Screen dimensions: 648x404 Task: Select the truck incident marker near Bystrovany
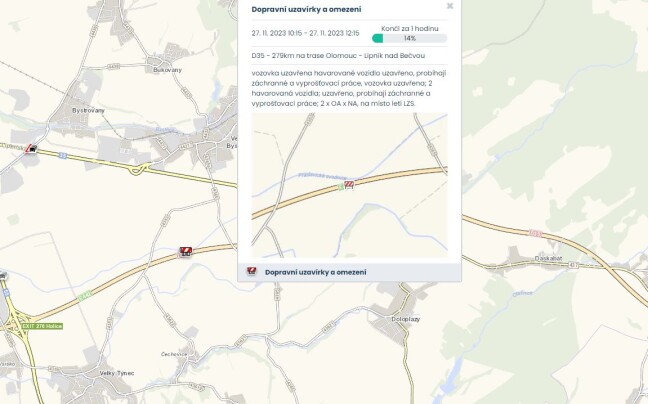pyautogui.click(x=31, y=149)
